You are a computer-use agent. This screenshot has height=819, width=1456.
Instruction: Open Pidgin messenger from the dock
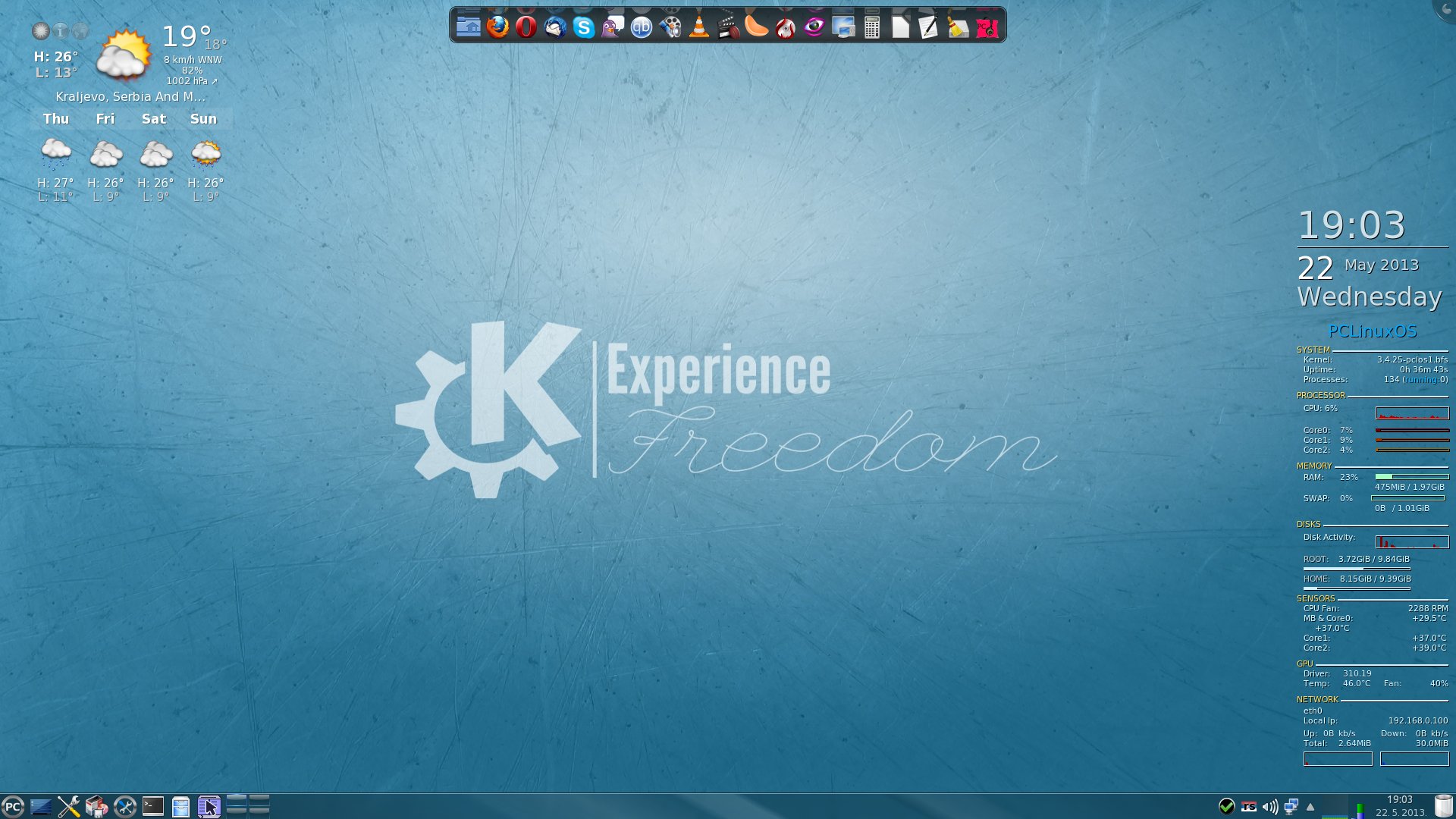click(x=613, y=27)
